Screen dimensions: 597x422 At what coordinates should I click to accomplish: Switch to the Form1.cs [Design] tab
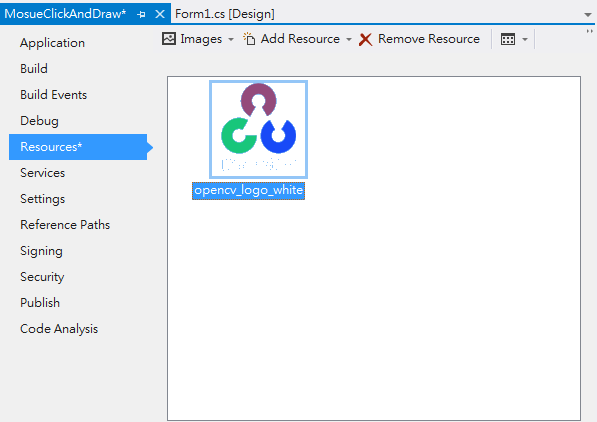pyautogui.click(x=225, y=14)
